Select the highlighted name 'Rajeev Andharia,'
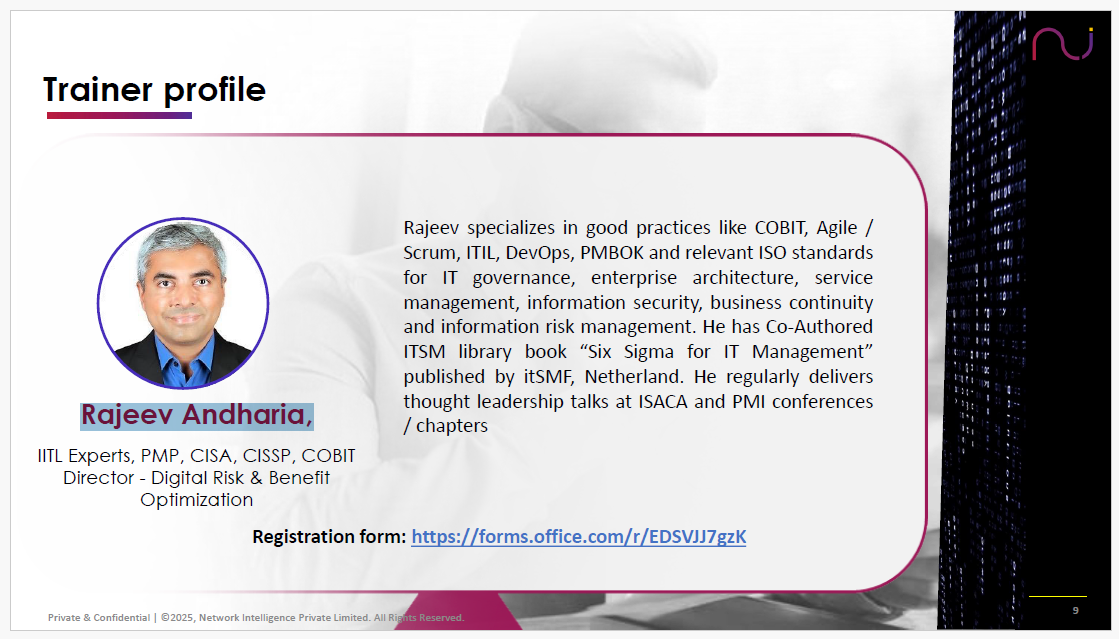Image resolution: width=1119 pixels, height=639 pixels. pyautogui.click(x=197, y=414)
